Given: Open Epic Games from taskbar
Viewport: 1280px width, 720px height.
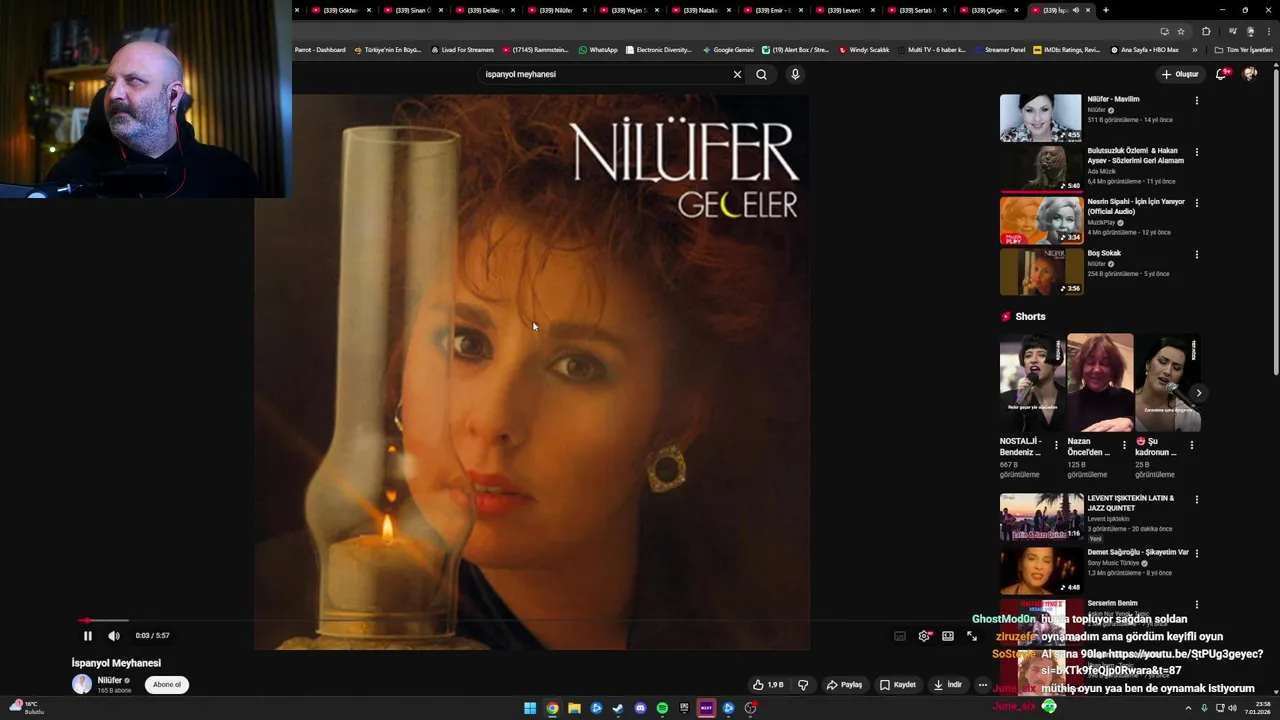Looking at the screenshot, I should (x=684, y=708).
